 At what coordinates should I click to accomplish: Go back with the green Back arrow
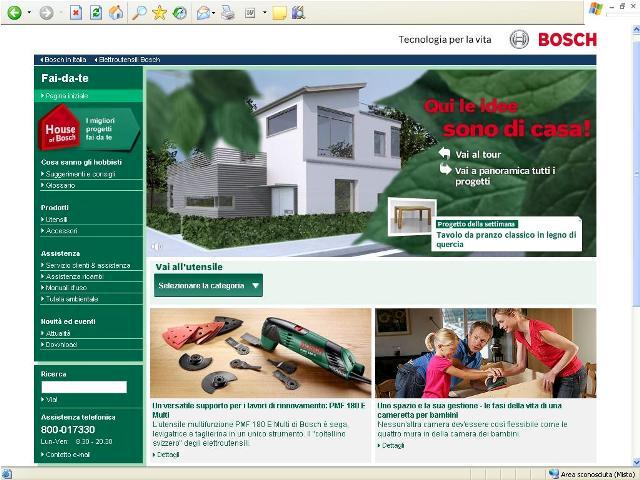pos(15,13)
